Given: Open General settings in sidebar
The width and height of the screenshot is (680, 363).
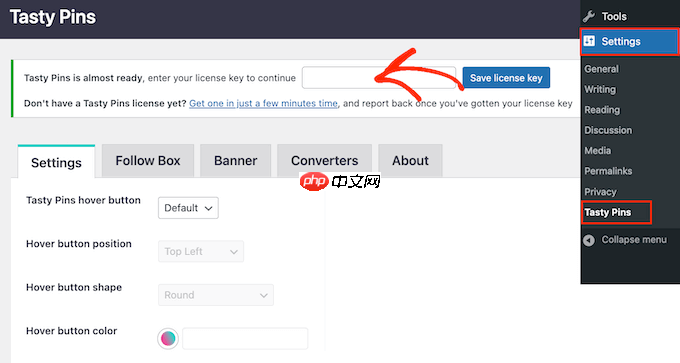Looking at the screenshot, I should tap(601, 69).
